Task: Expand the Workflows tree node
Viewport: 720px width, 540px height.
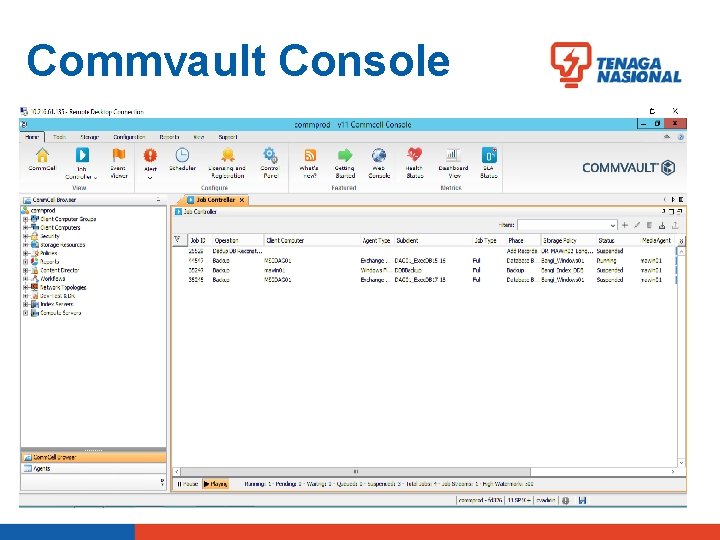Action: pyautogui.click(x=26, y=279)
